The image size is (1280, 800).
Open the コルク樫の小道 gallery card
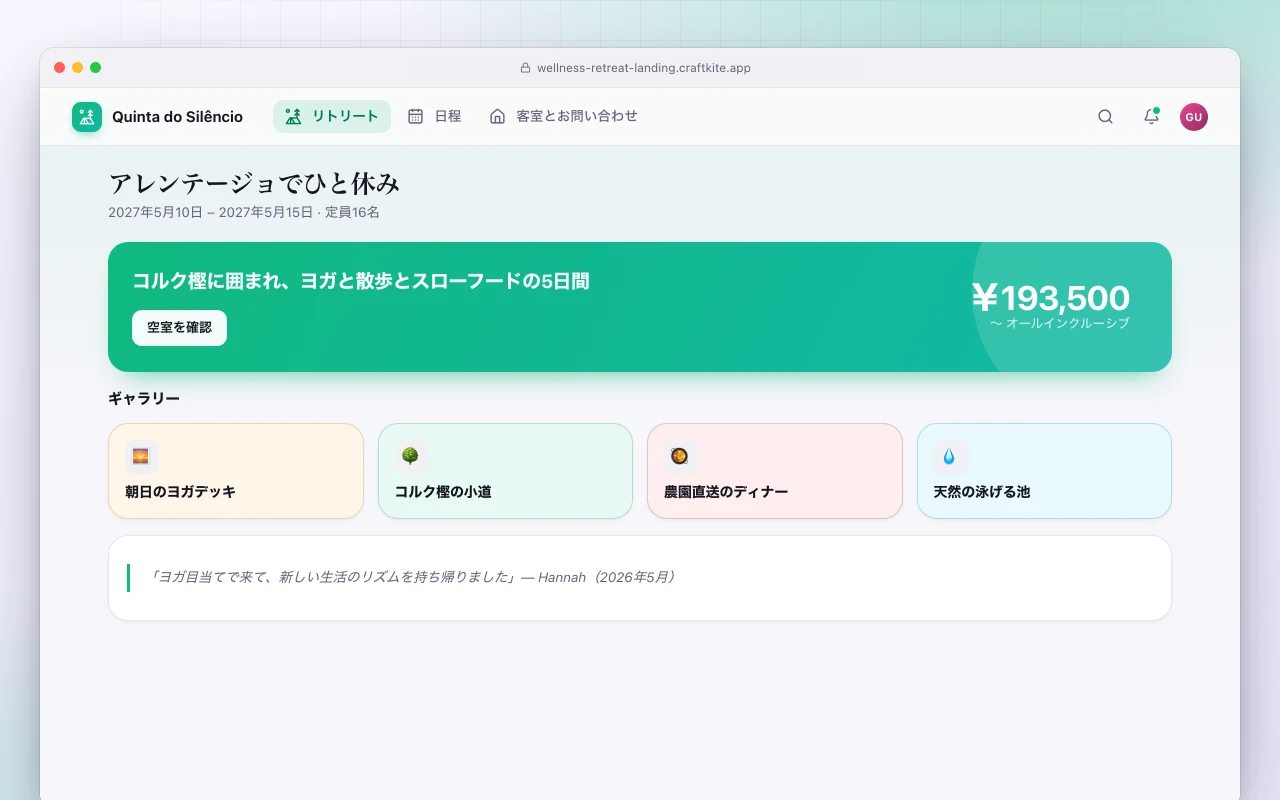(x=505, y=471)
